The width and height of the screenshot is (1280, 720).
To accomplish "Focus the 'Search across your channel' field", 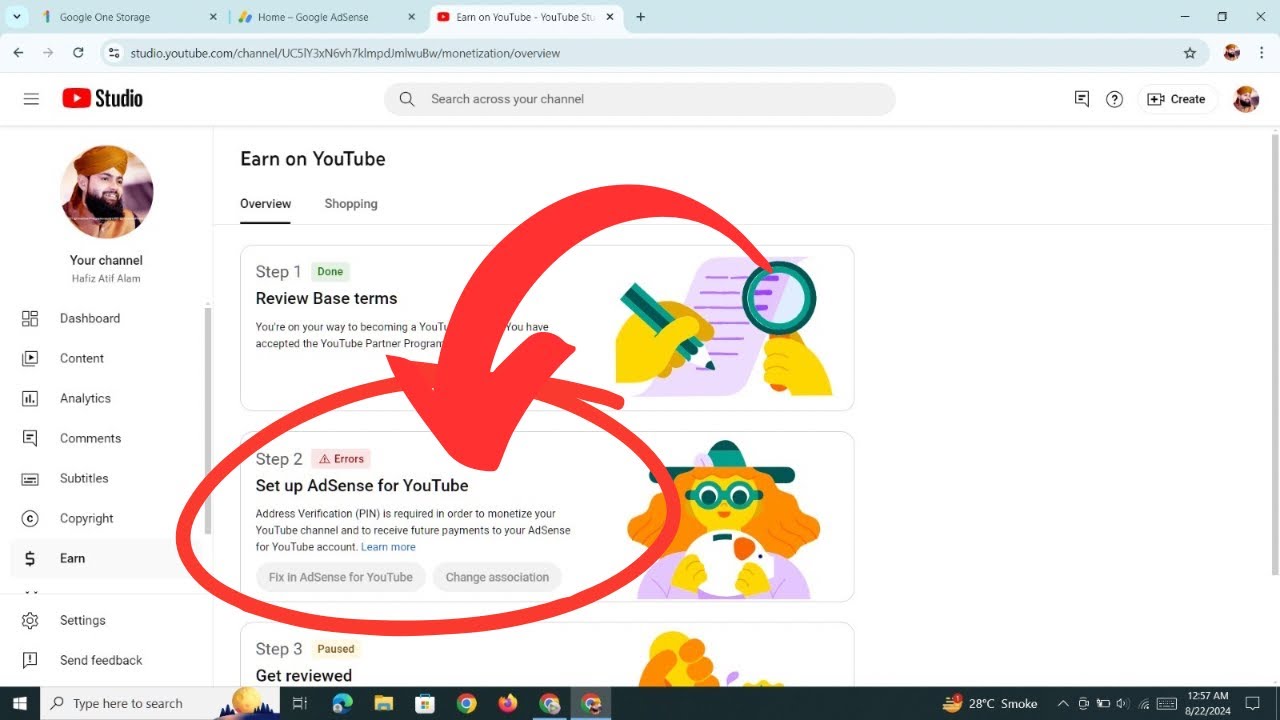I will [640, 99].
